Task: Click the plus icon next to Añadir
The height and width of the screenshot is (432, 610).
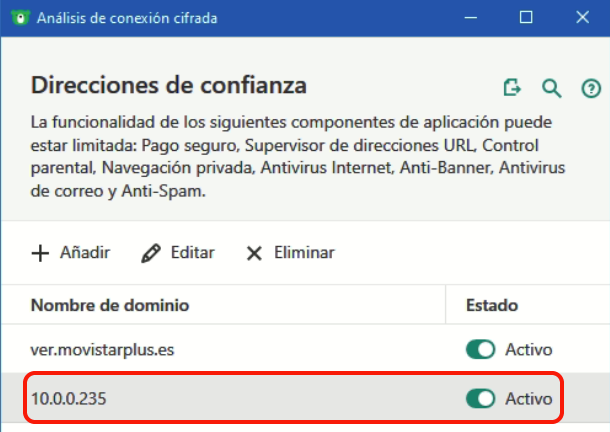Action: [x=40, y=253]
